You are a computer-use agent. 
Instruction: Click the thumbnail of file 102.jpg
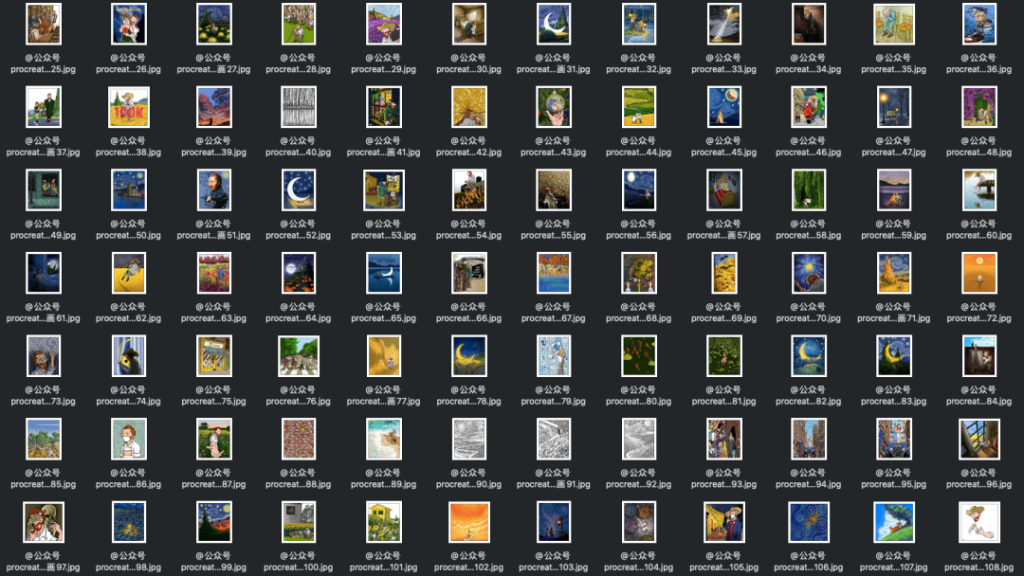pyautogui.click(x=469, y=522)
